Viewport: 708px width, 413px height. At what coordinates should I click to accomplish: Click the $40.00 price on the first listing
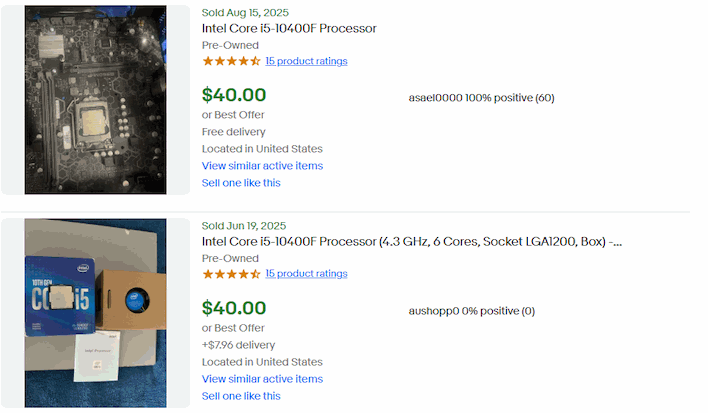click(234, 95)
